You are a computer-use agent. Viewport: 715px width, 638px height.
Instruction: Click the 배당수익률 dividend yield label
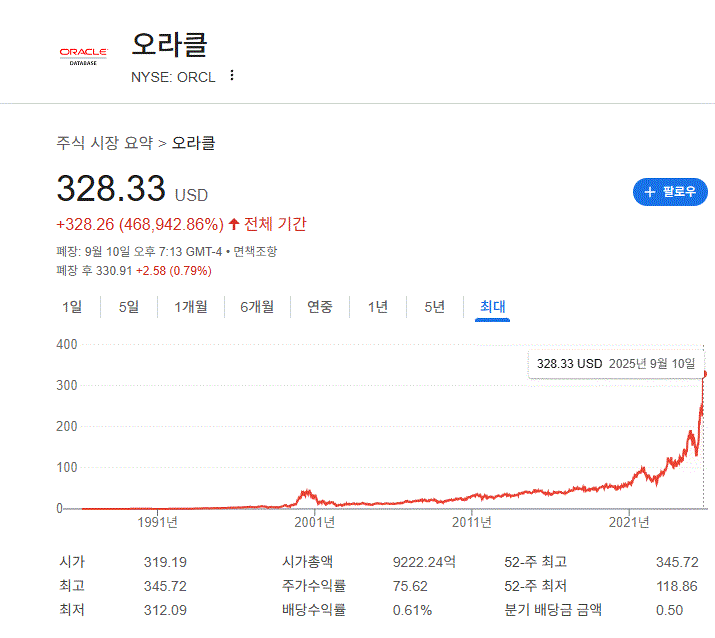313,610
